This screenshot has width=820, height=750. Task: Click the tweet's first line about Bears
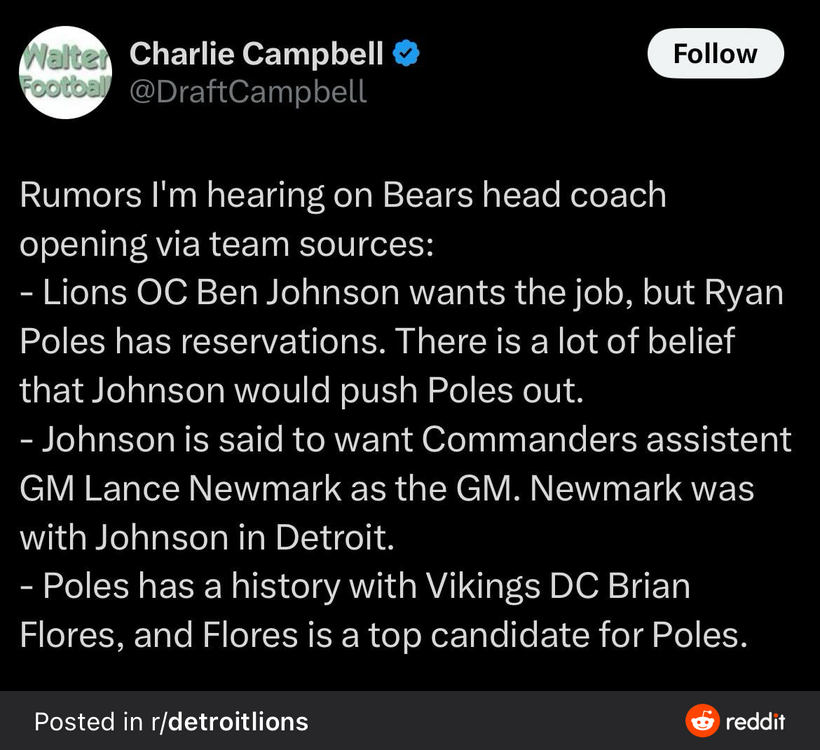point(343,196)
